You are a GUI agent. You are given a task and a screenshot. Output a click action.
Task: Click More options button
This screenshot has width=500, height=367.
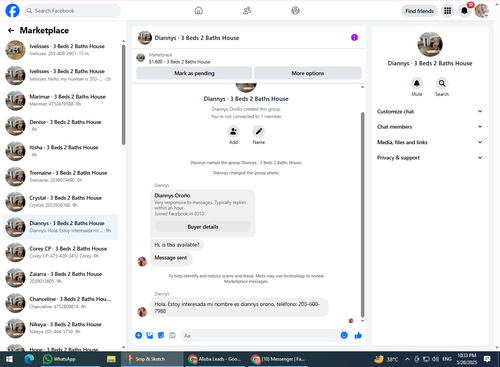(308, 73)
